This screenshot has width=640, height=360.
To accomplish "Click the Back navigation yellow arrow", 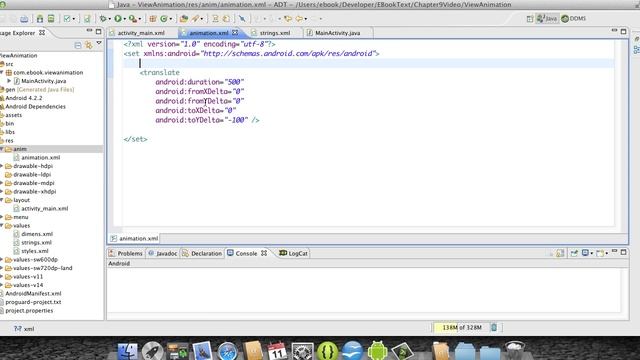I will click(300, 19).
